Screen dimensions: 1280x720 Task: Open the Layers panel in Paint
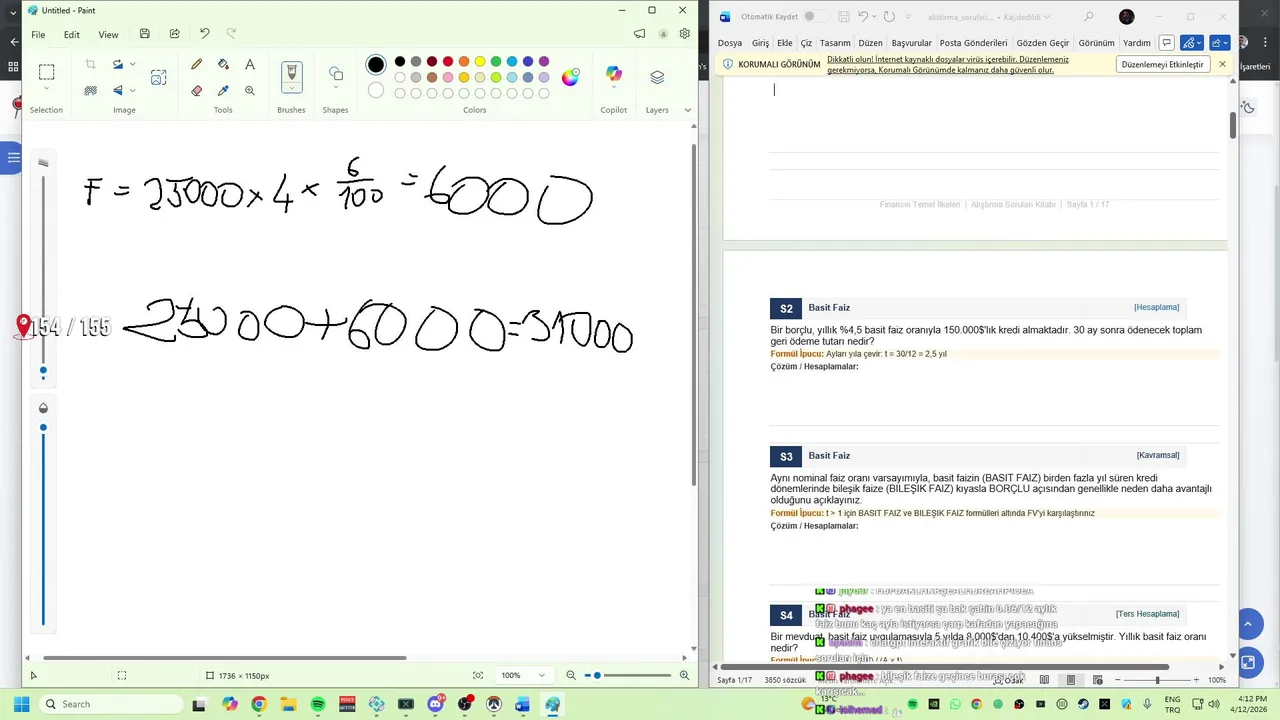657,77
